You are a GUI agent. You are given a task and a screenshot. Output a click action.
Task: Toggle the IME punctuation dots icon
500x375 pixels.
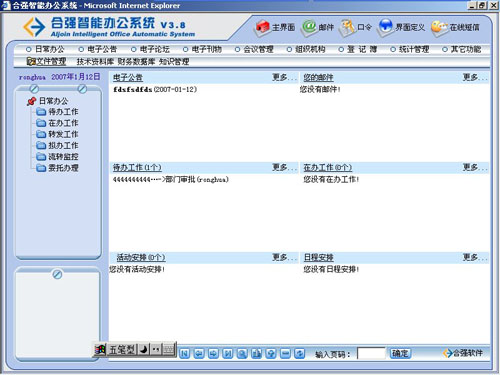tap(156, 350)
